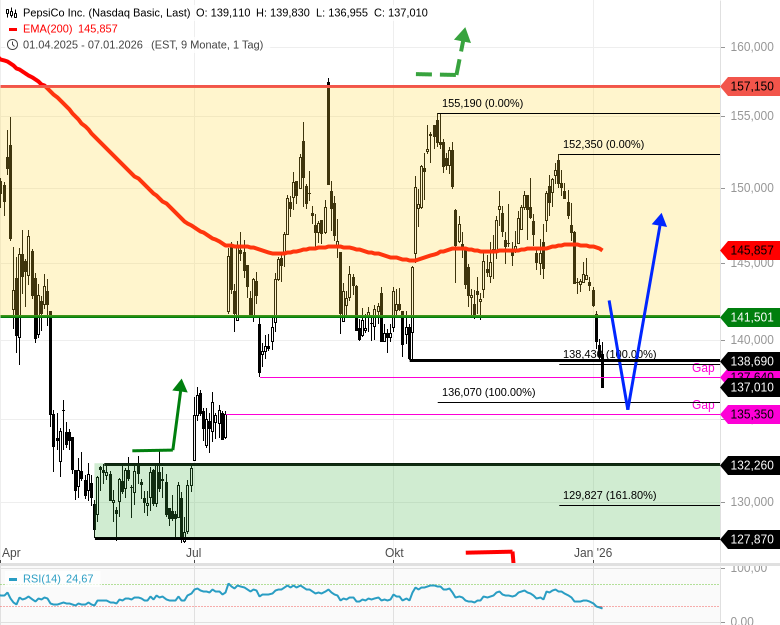Click the clock icon before the date range
Screen dimensions: 780x625
point(12,44)
